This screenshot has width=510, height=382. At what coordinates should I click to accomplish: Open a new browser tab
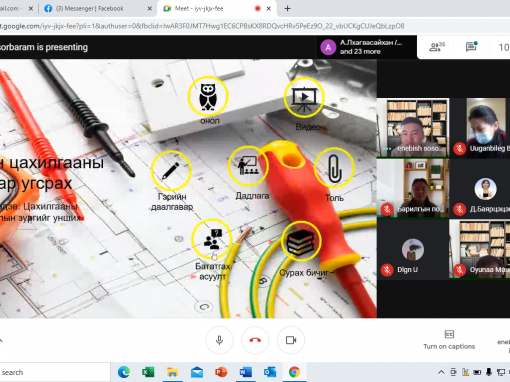(x=287, y=9)
